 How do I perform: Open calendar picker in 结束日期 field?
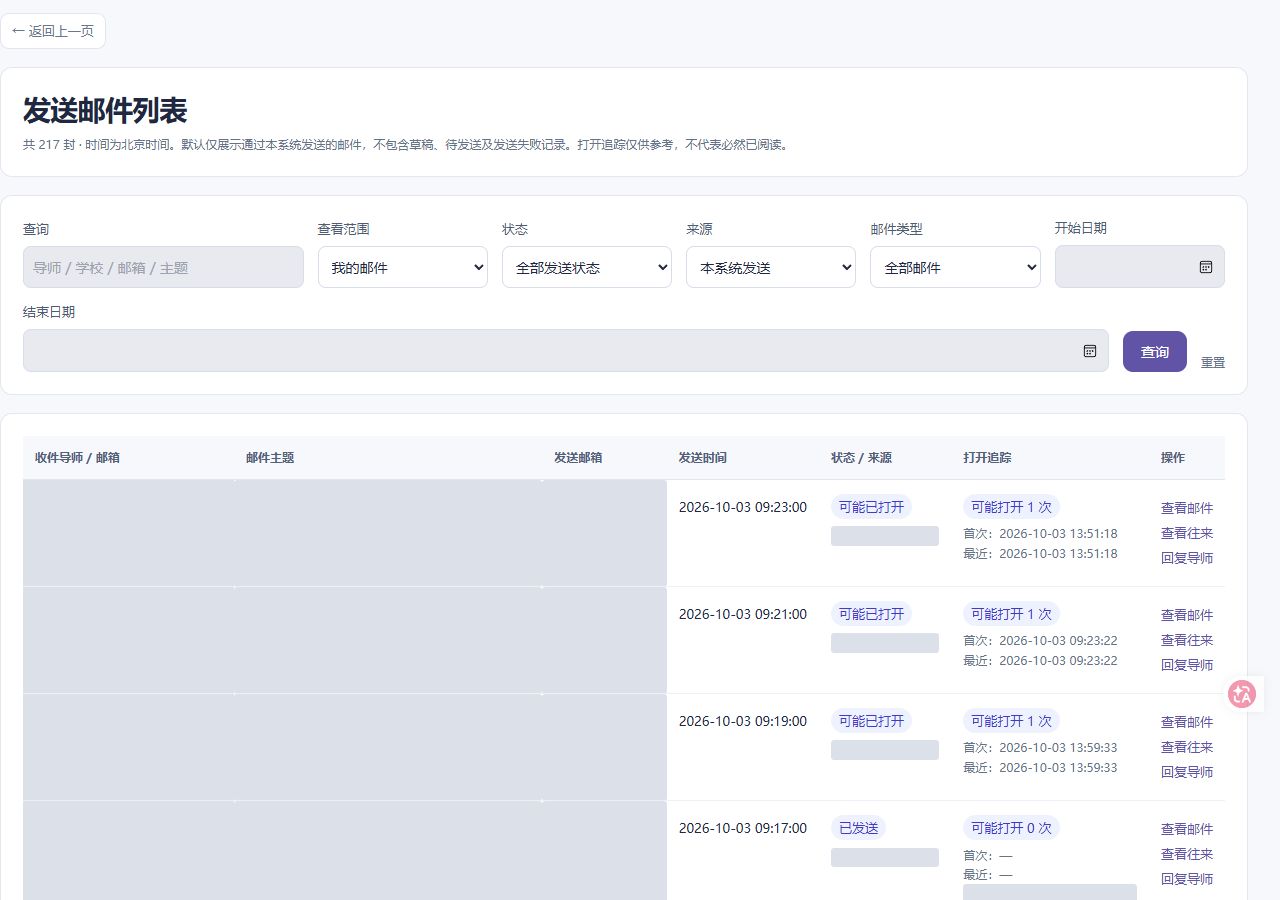[1090, 351]
